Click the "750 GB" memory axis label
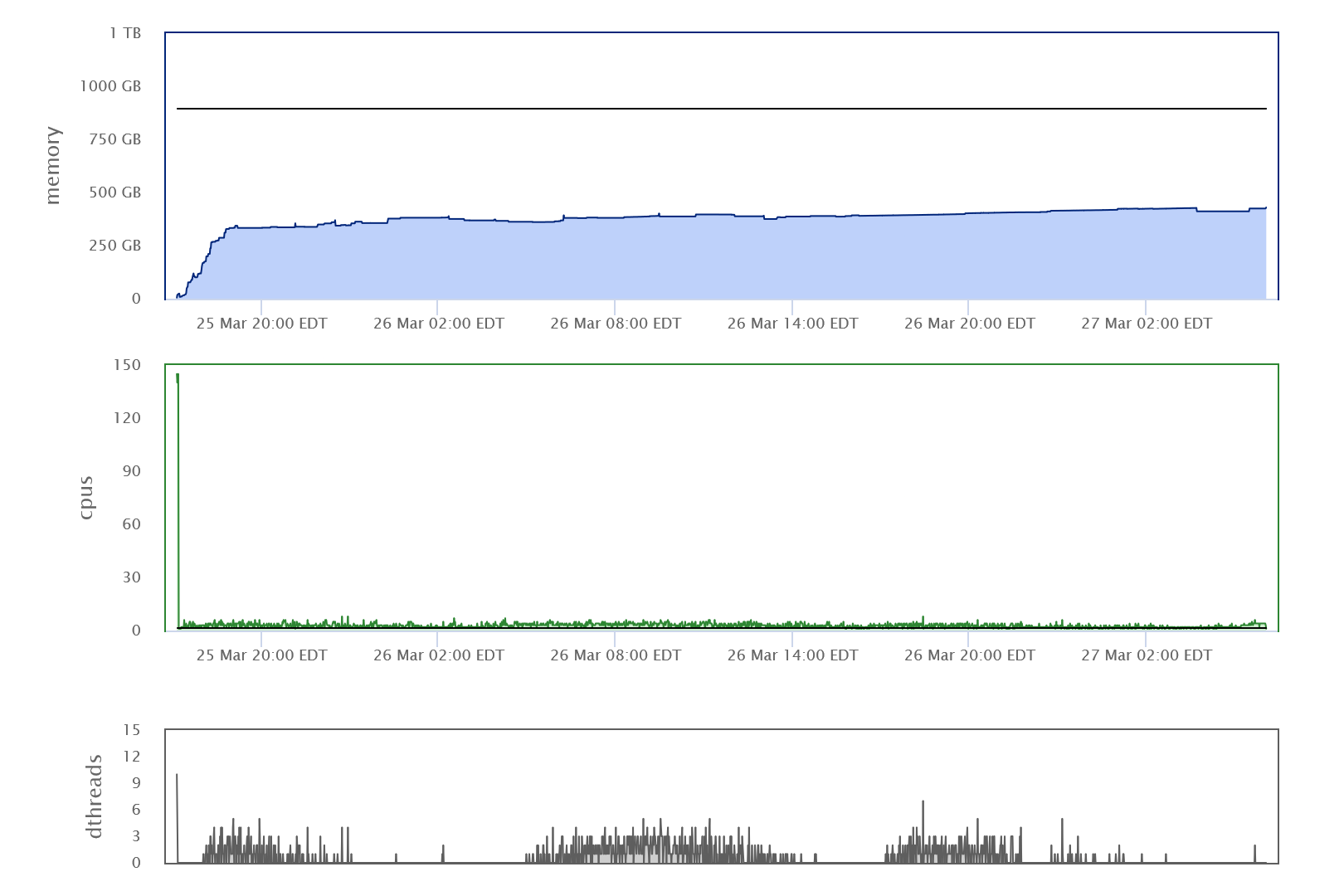Viewport: 1344px width, 896px height. tap(115, 139)
